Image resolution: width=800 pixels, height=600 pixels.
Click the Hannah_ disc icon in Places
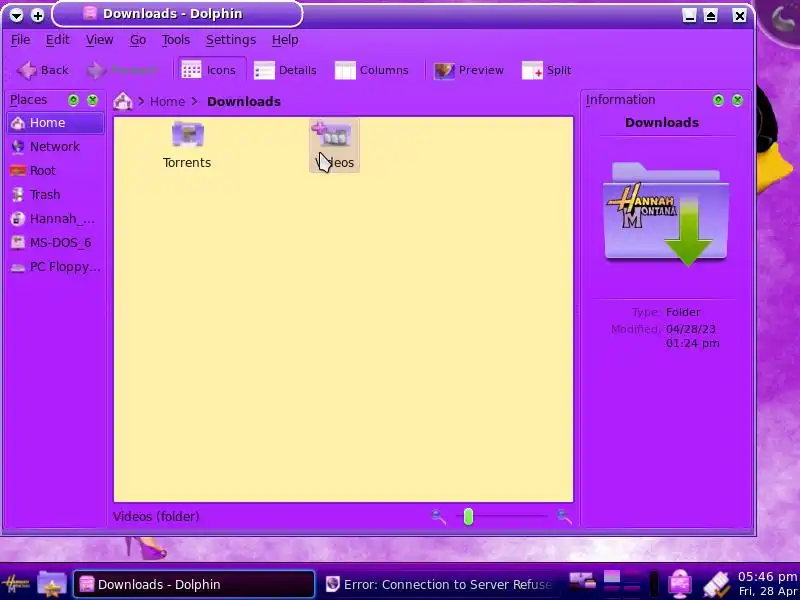click(x=18, y=219)
